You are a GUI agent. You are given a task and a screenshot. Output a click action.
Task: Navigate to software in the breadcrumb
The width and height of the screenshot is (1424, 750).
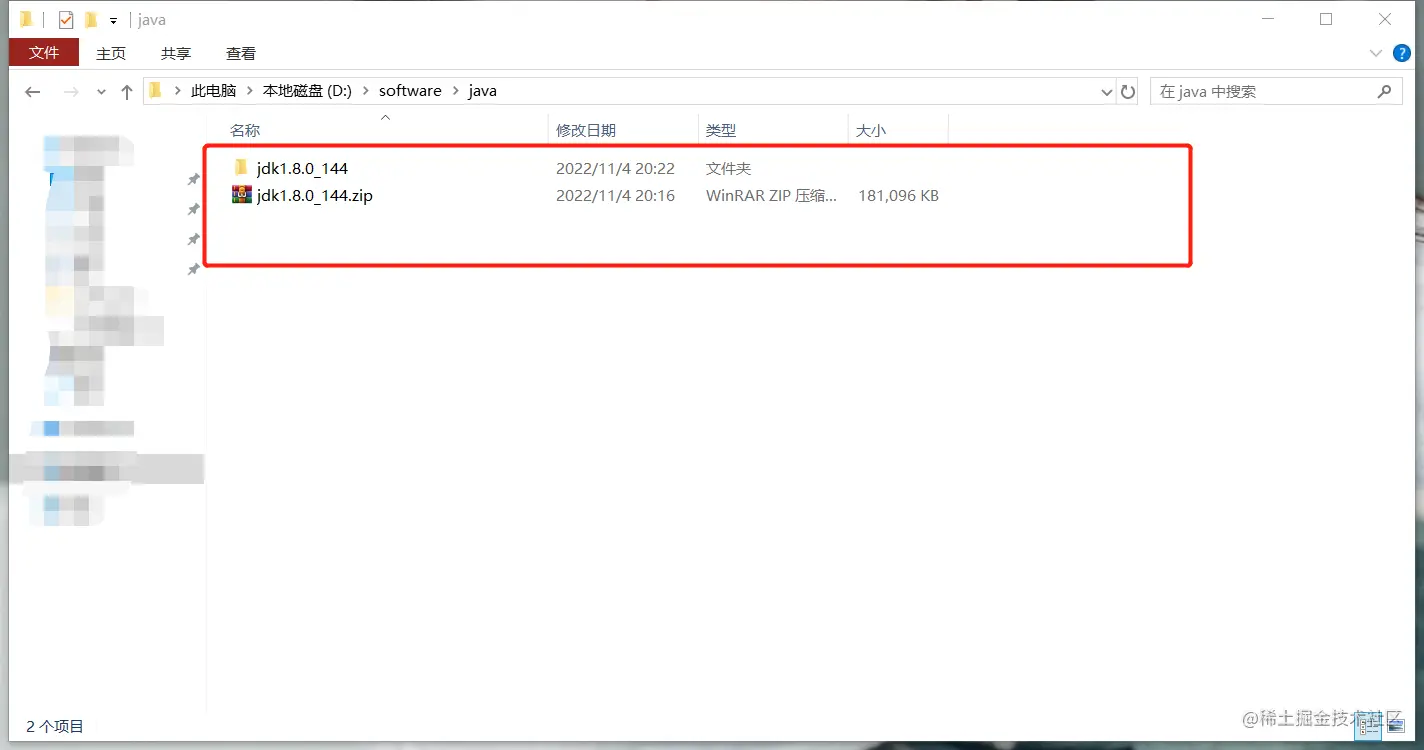tap(410, 91)
